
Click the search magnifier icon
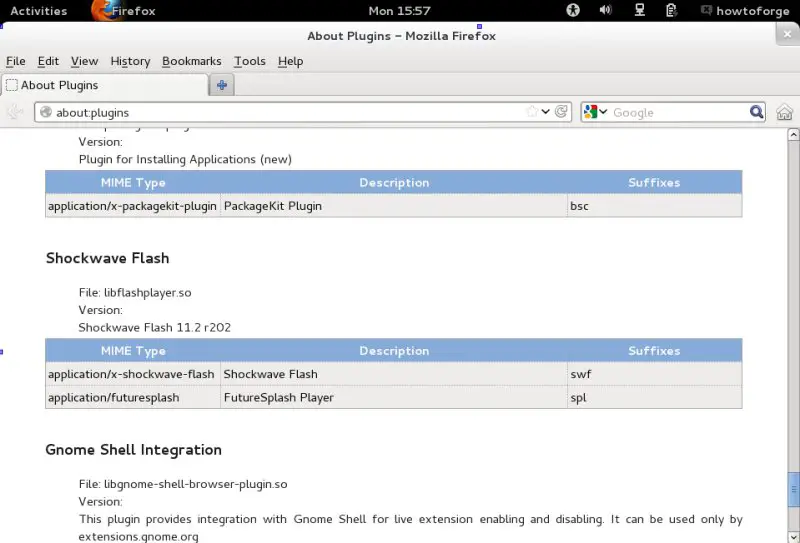(x=756, y=112)
